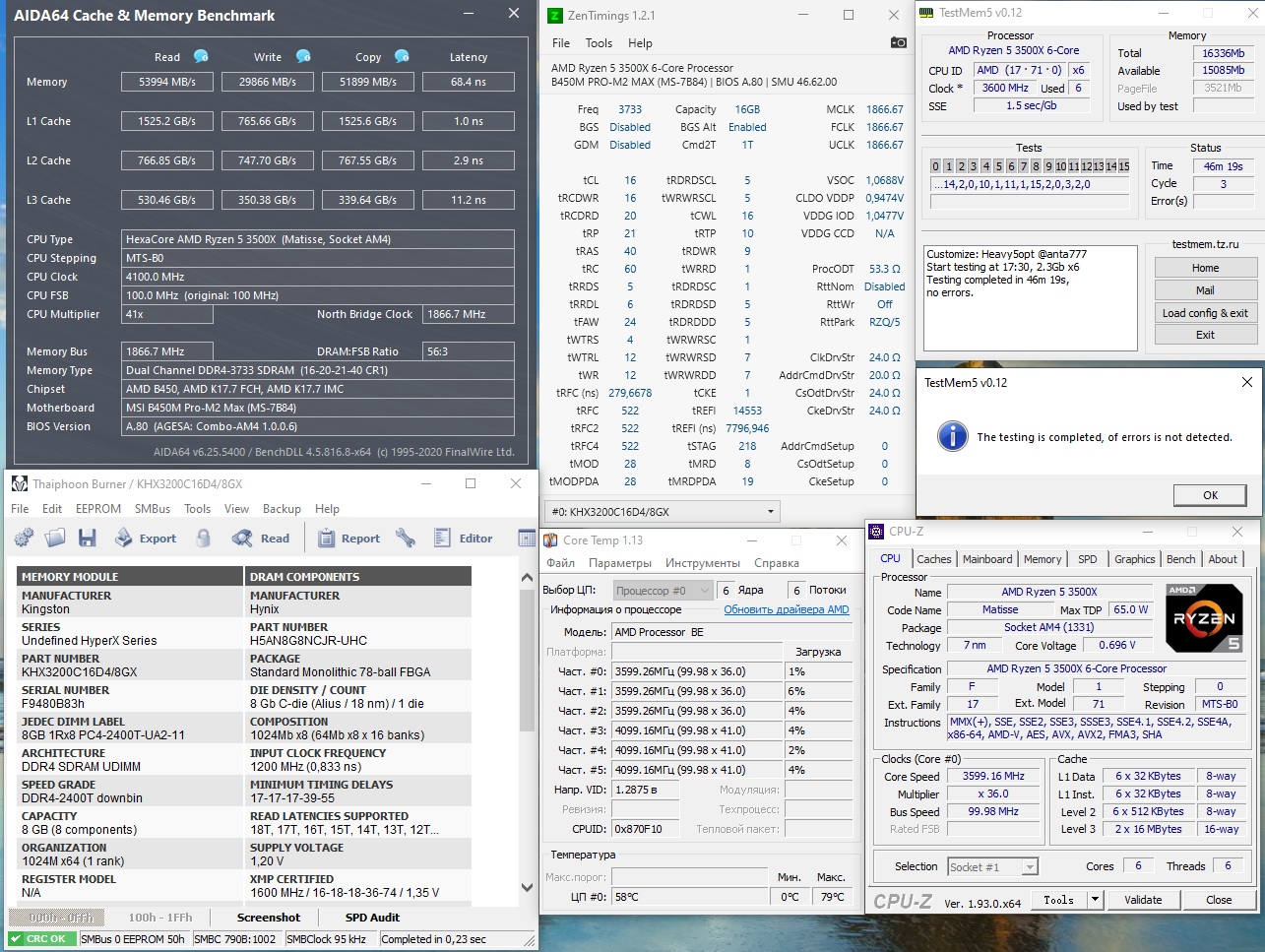Open the Socket #1 selection dropdown in CPU-Z
Screen dimensions: 1265x952
[992, 866]
